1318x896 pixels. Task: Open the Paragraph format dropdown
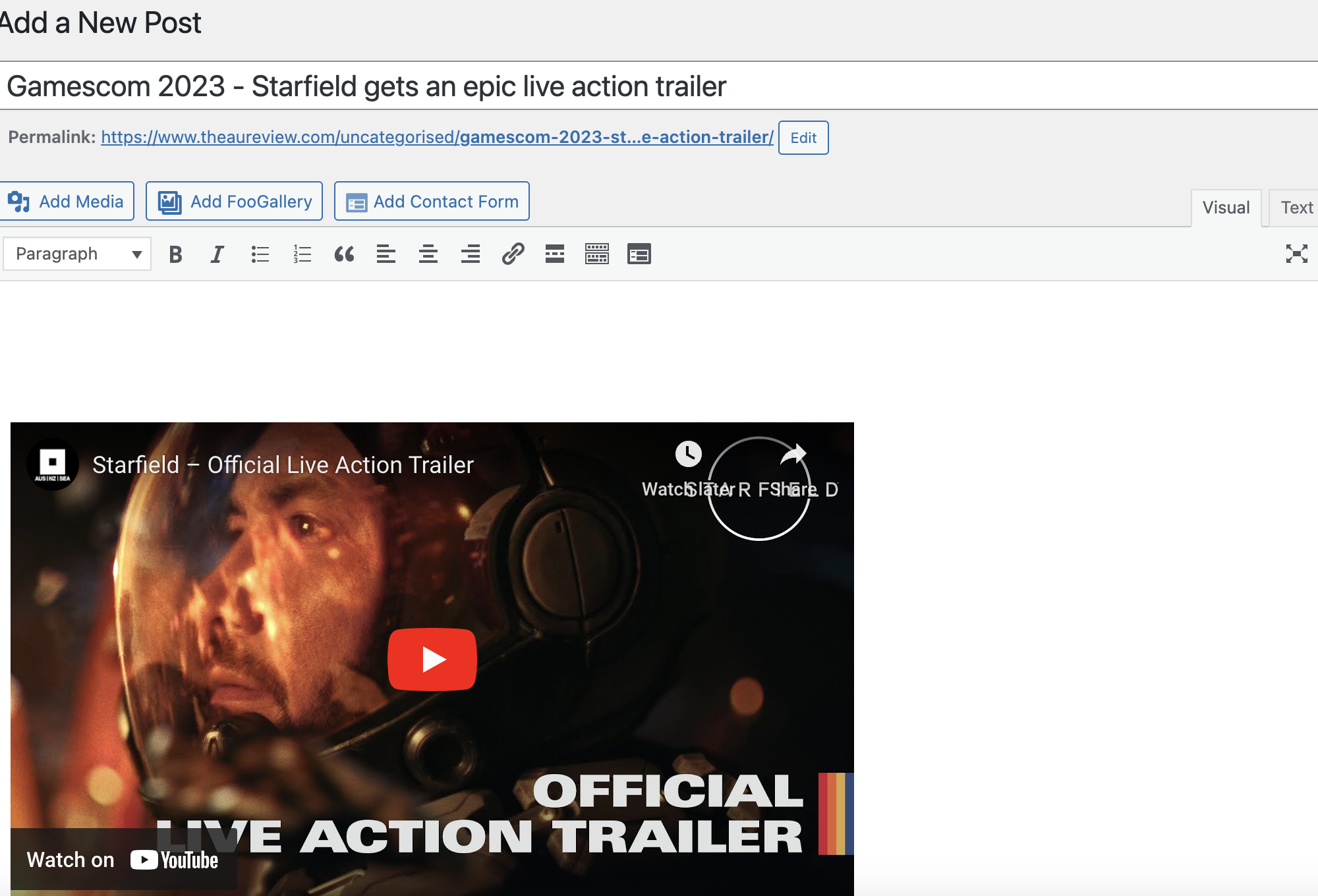pos(77,254)
